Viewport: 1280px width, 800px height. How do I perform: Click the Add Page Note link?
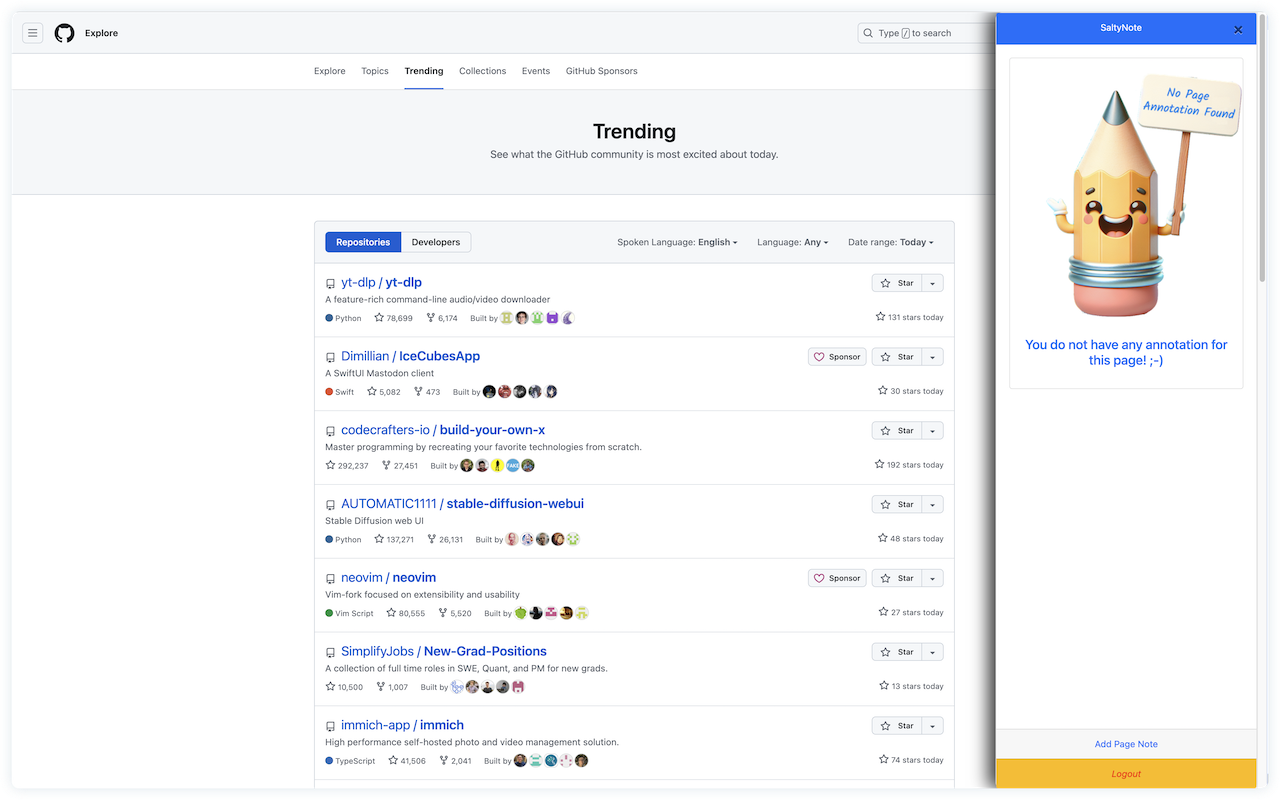point(1126,744)
